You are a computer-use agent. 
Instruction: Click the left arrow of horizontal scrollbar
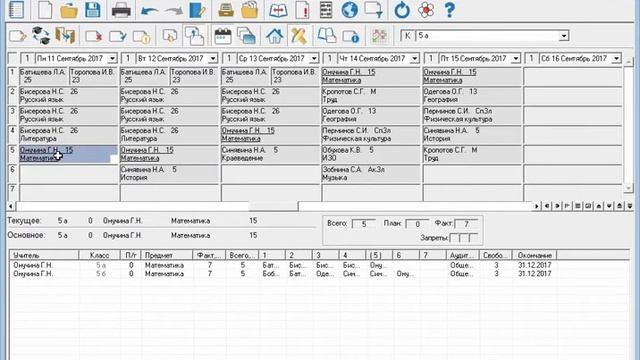[x=11, y=206]
